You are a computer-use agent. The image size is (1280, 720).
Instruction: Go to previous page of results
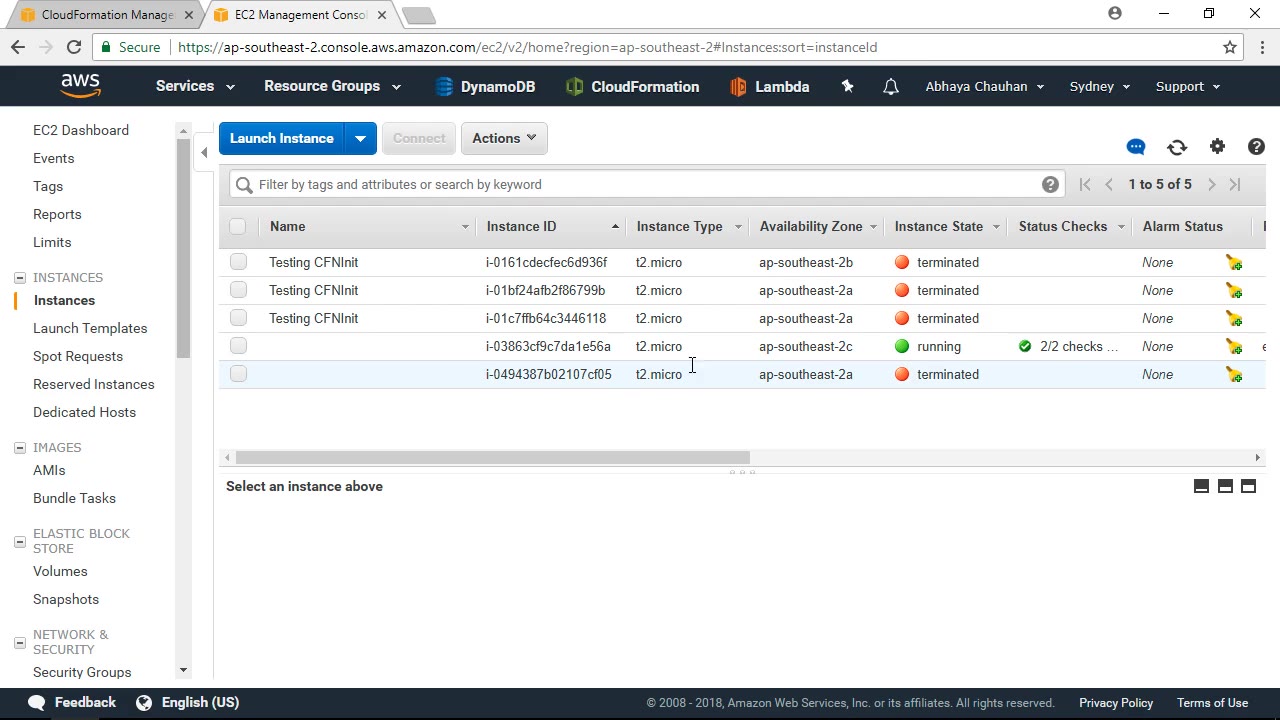(1109, 184)
